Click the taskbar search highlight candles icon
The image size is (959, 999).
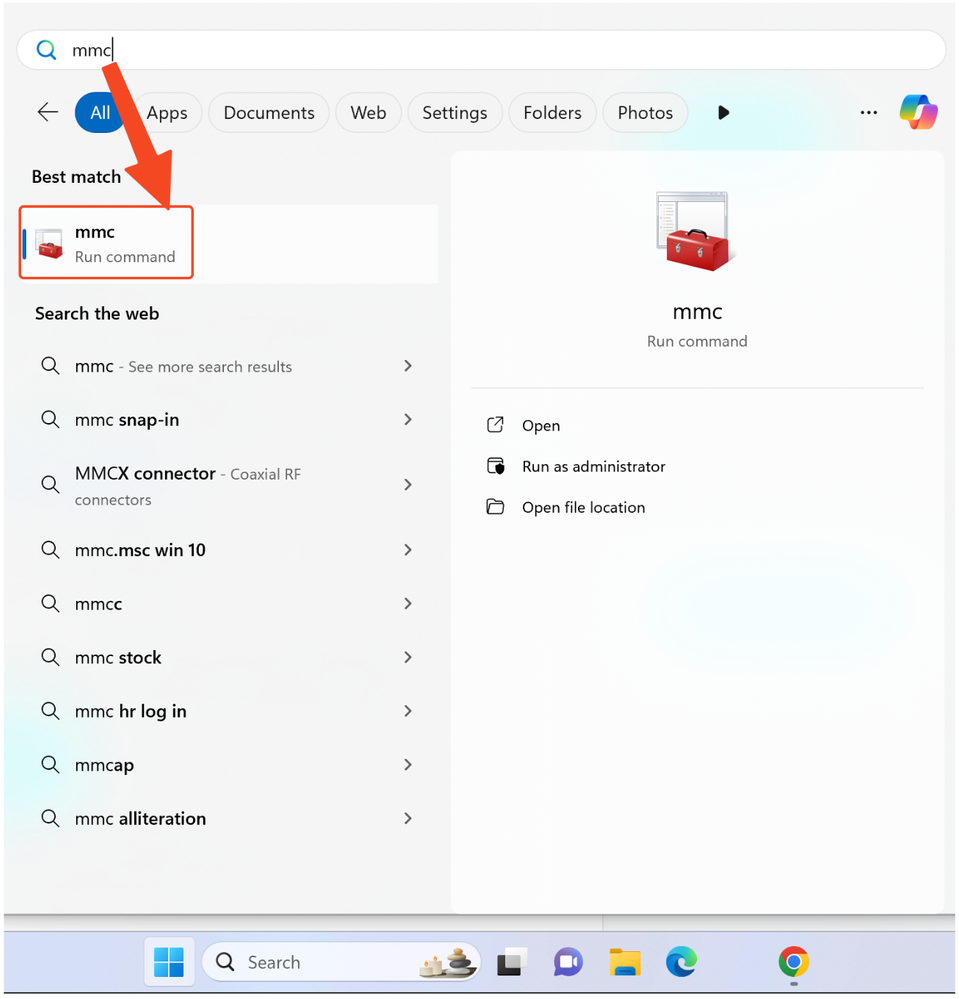point(449,962)
